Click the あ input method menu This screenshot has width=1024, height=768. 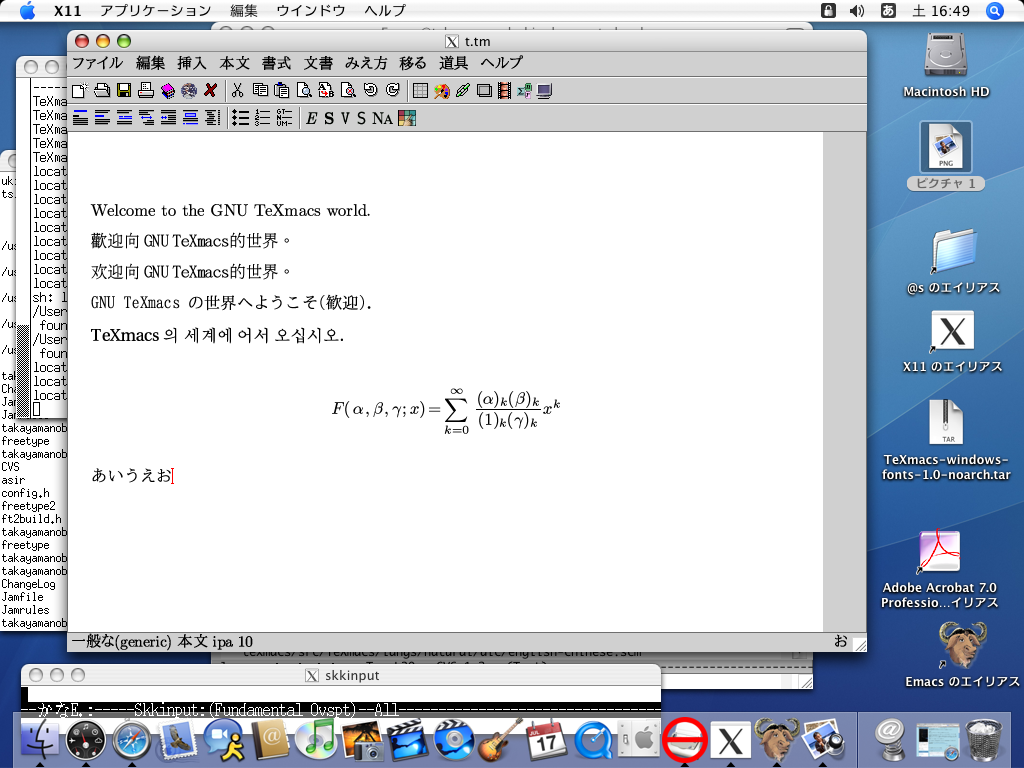(x=888, y=10)
